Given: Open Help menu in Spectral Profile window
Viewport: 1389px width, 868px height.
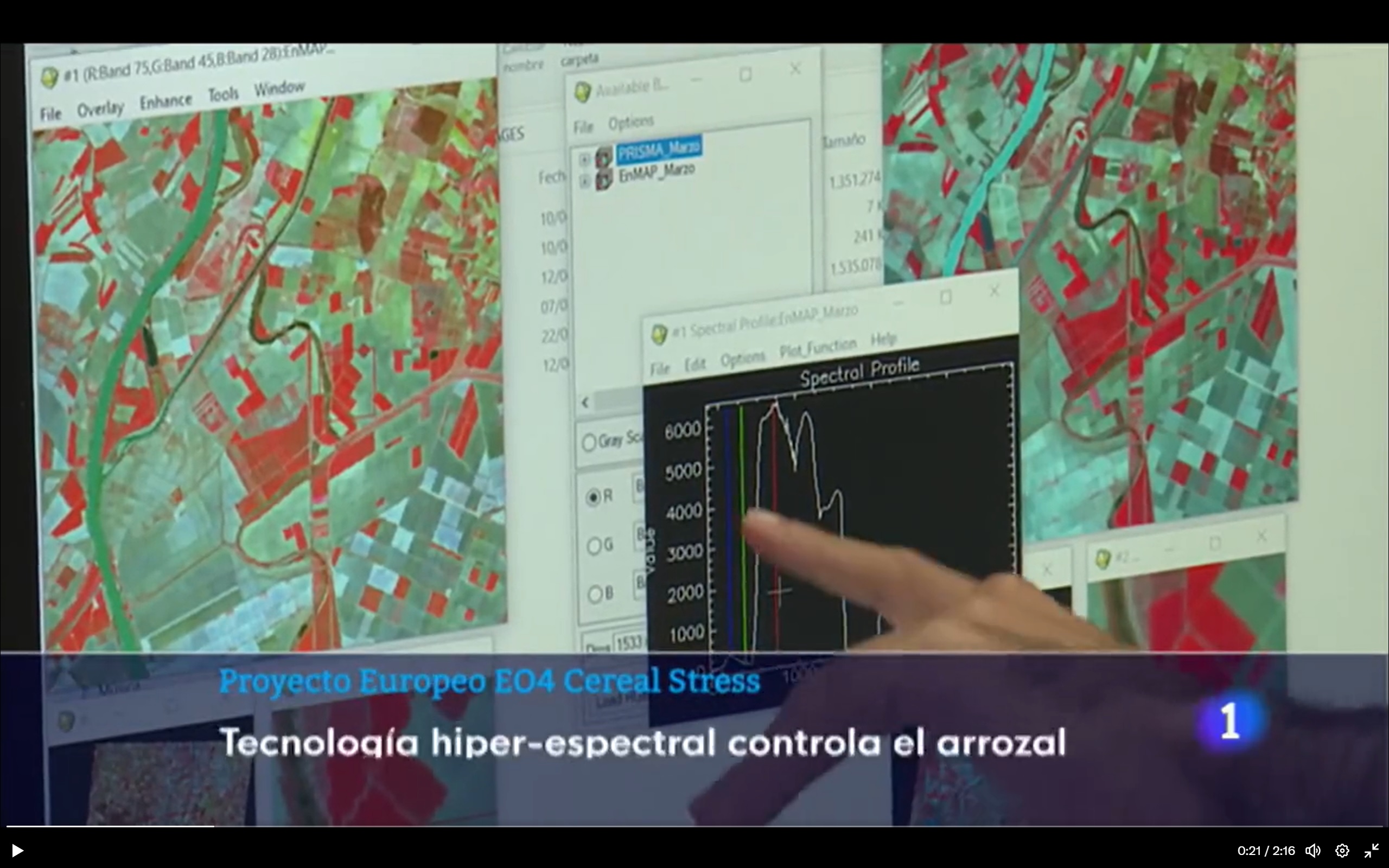Looking at the screenshot, I should click(883, 340).
